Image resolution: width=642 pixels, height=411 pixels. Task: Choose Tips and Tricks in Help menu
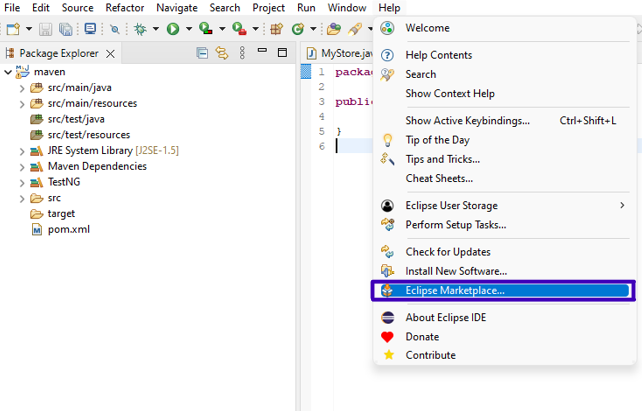(505, 159)
